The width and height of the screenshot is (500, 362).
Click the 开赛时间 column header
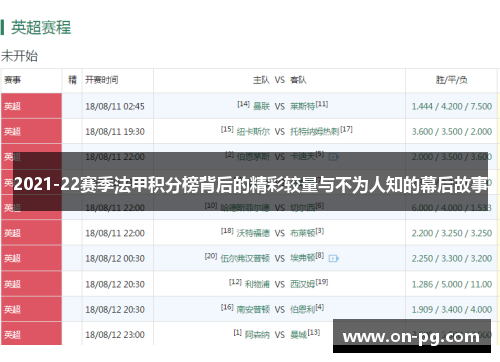102,80
